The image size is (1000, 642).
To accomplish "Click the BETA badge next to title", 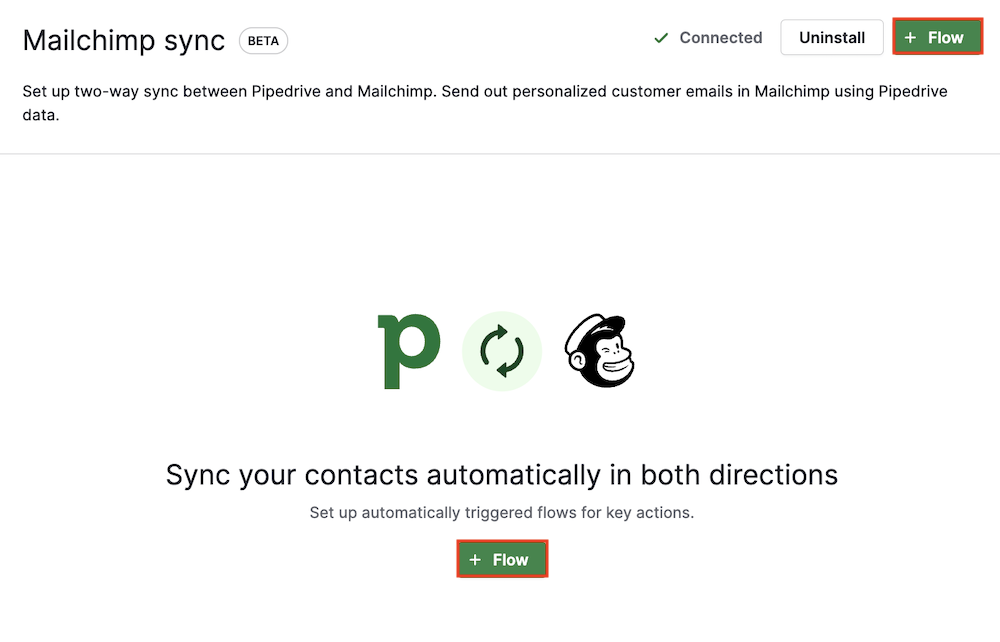I will pyautogui.click(x=263, y=41).
